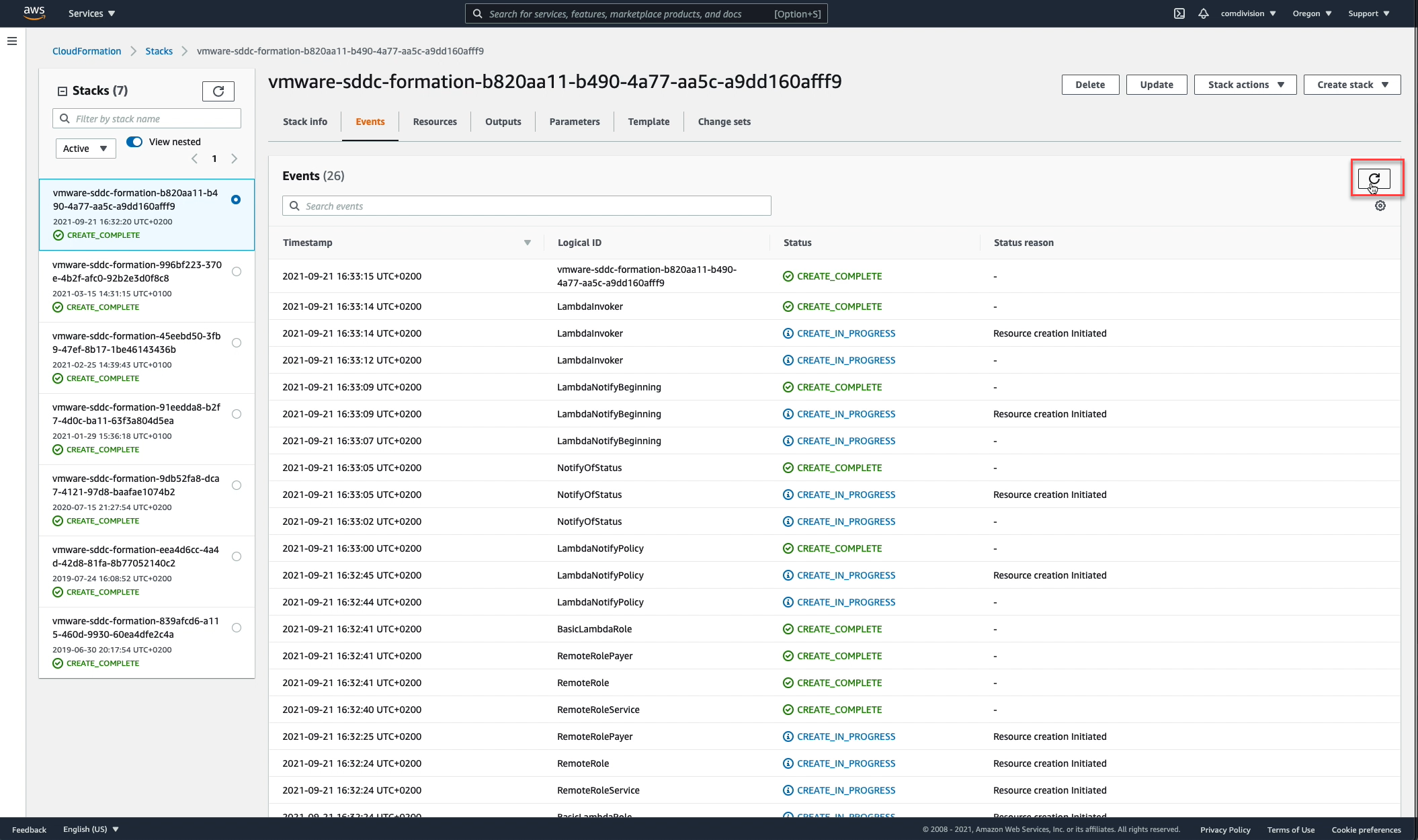Open the Oregon region dropdown

pyautogui.click(x=1311, y=13)
